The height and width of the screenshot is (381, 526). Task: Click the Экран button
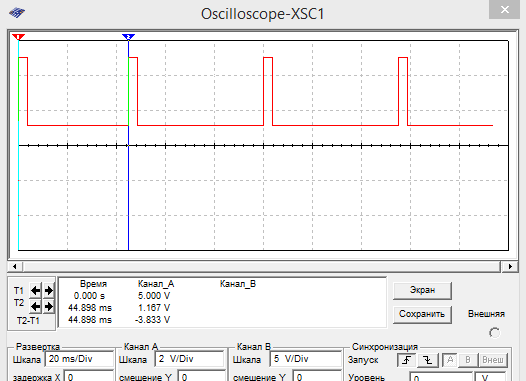(422, 290)
